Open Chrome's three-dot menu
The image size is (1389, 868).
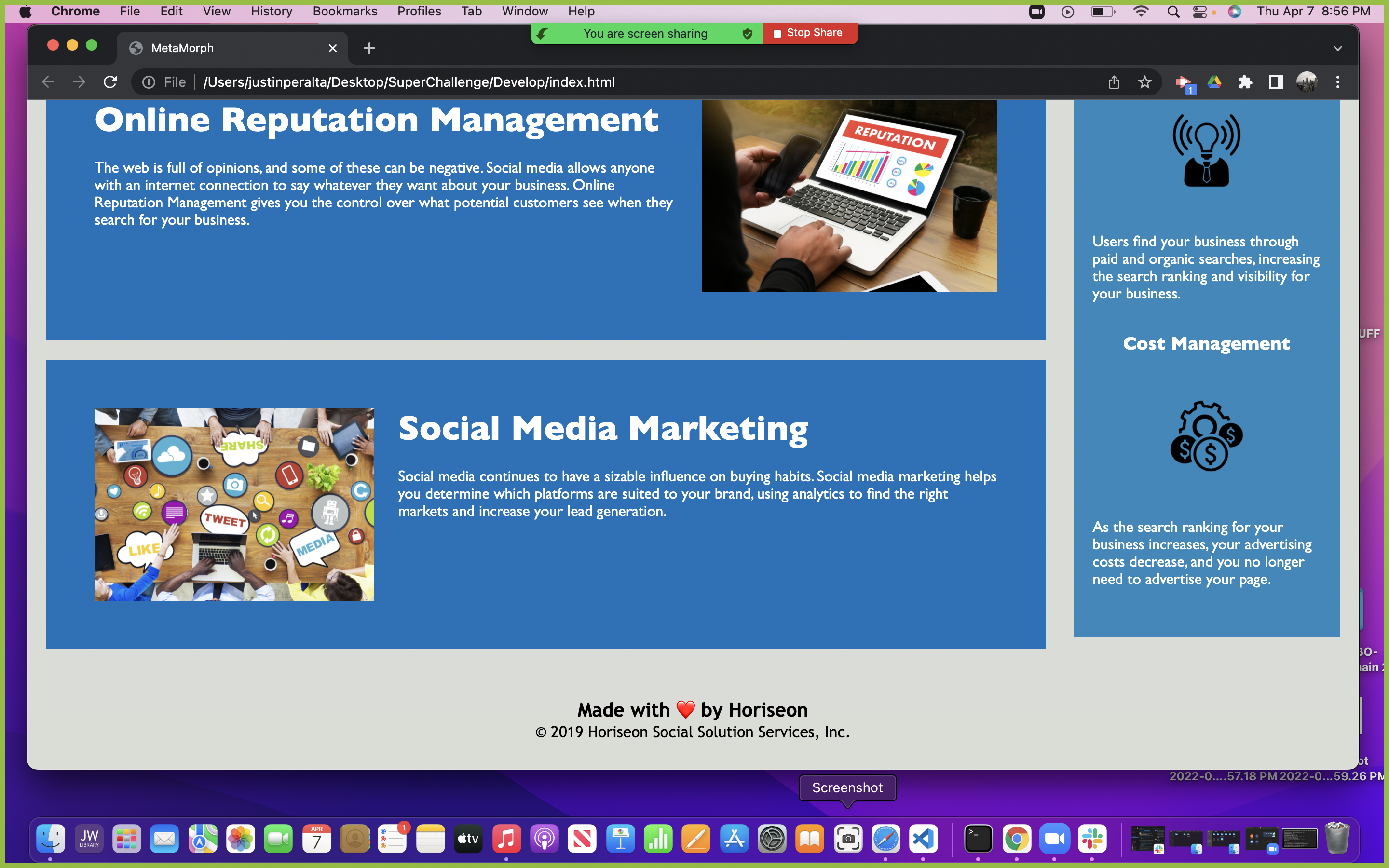click(1337, 82)
